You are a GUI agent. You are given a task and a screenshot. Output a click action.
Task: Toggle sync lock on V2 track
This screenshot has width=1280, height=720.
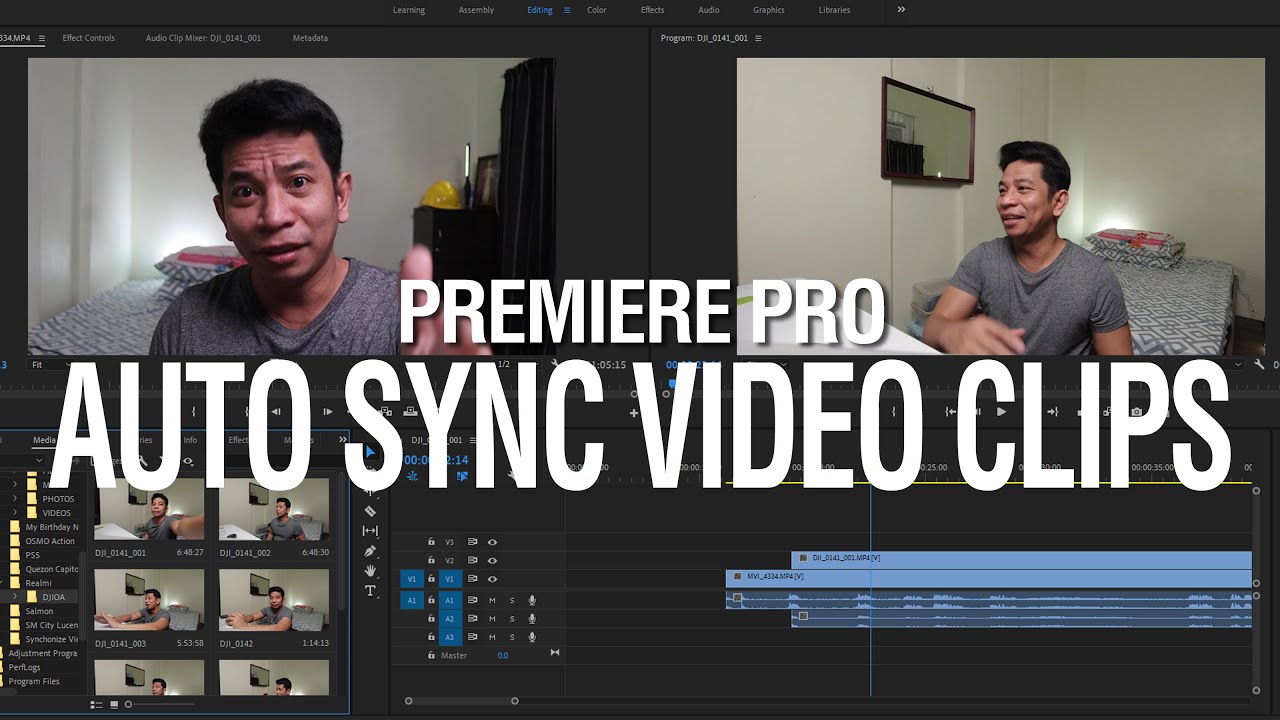pos(473,560)
